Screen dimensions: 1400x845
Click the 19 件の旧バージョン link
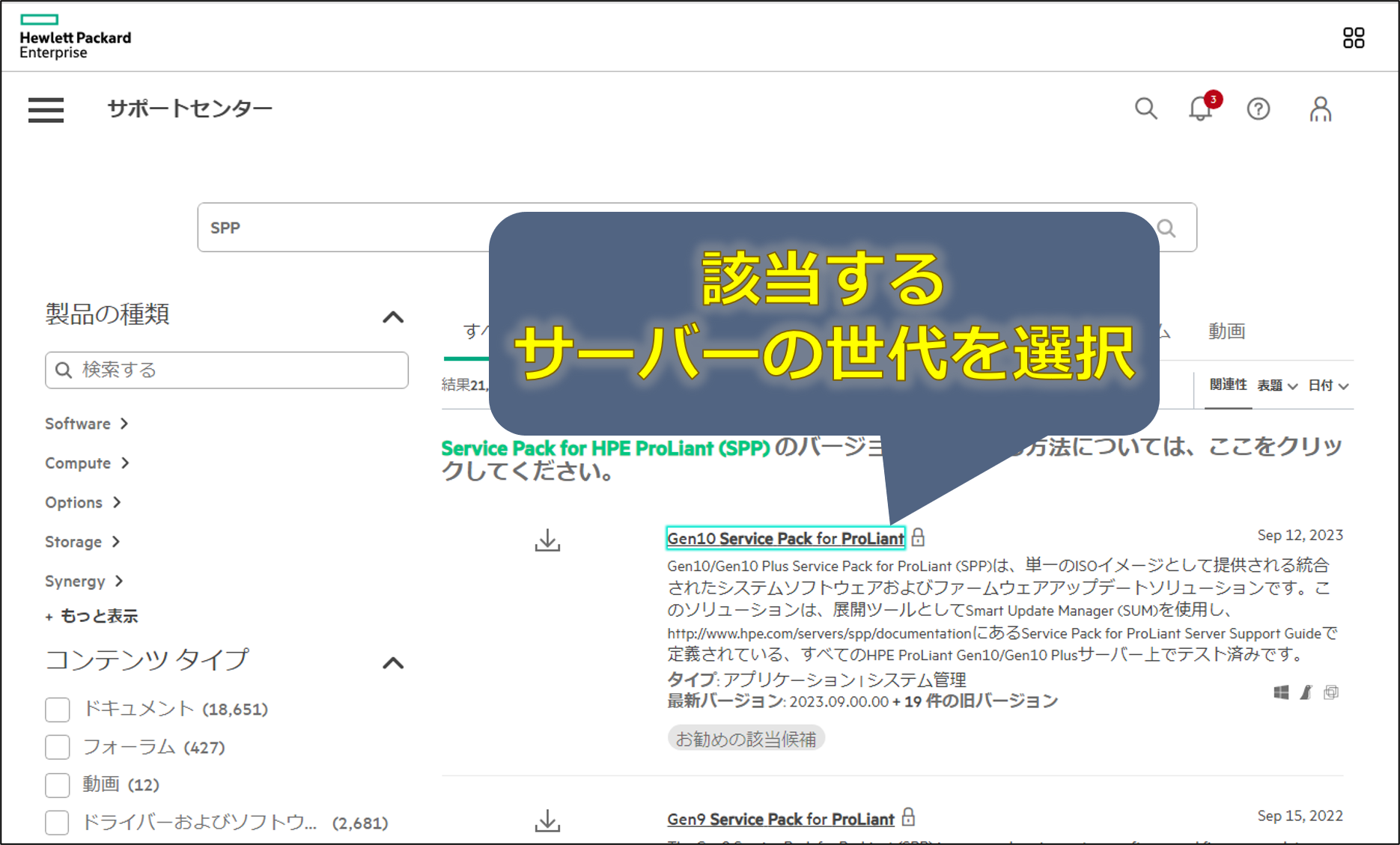(x=981, y=701)
